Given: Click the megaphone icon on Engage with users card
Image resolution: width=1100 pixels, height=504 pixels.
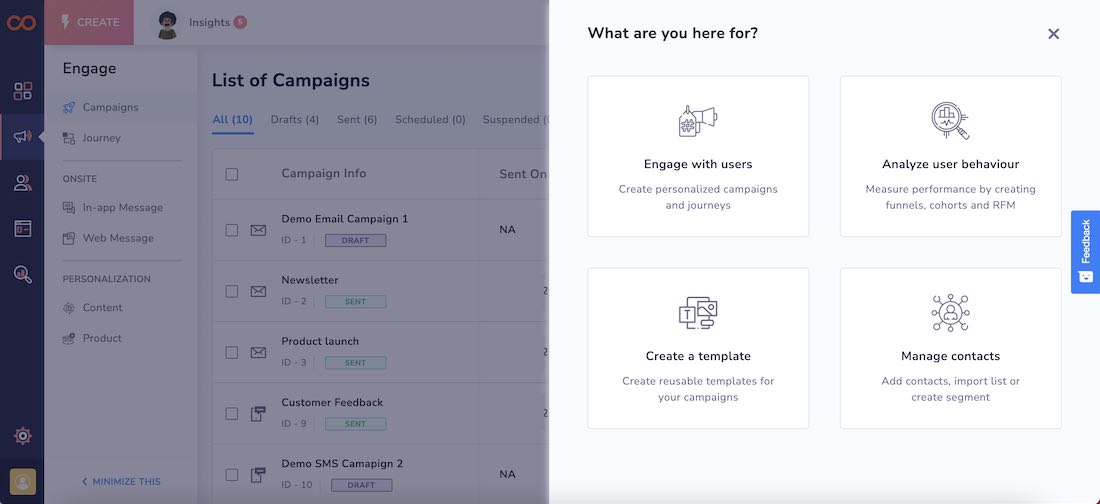Looking at the screenshot, I should pos(698,121).
